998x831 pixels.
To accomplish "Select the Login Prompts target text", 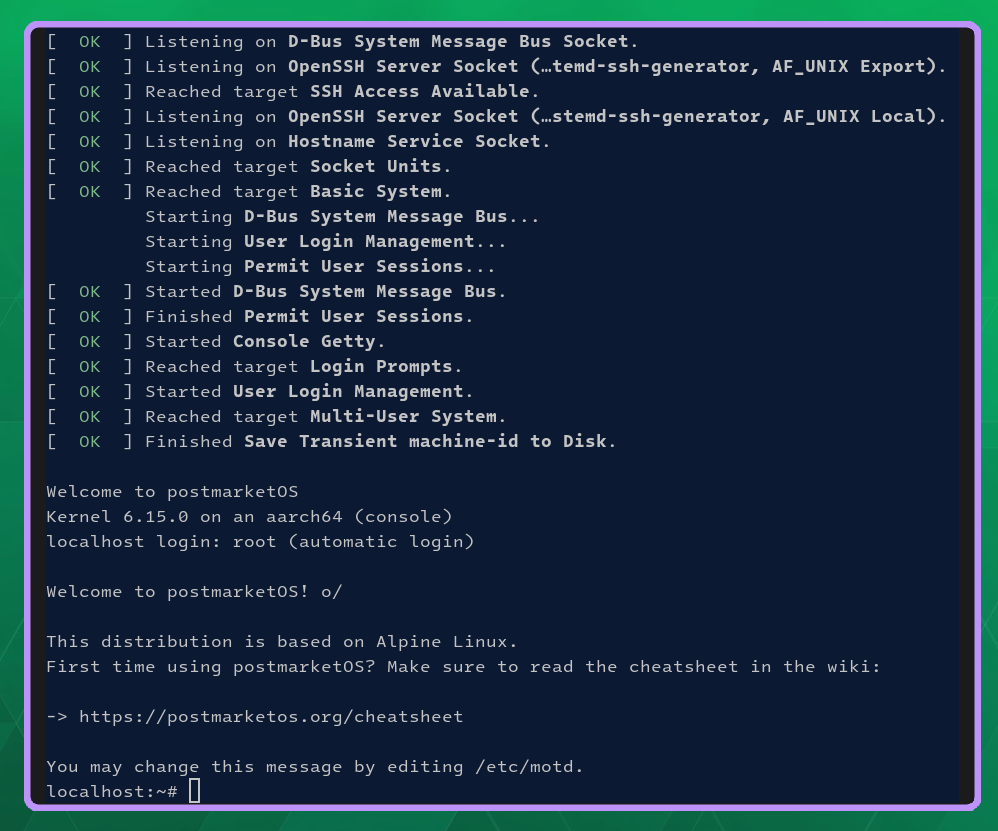I will point(381,367).
